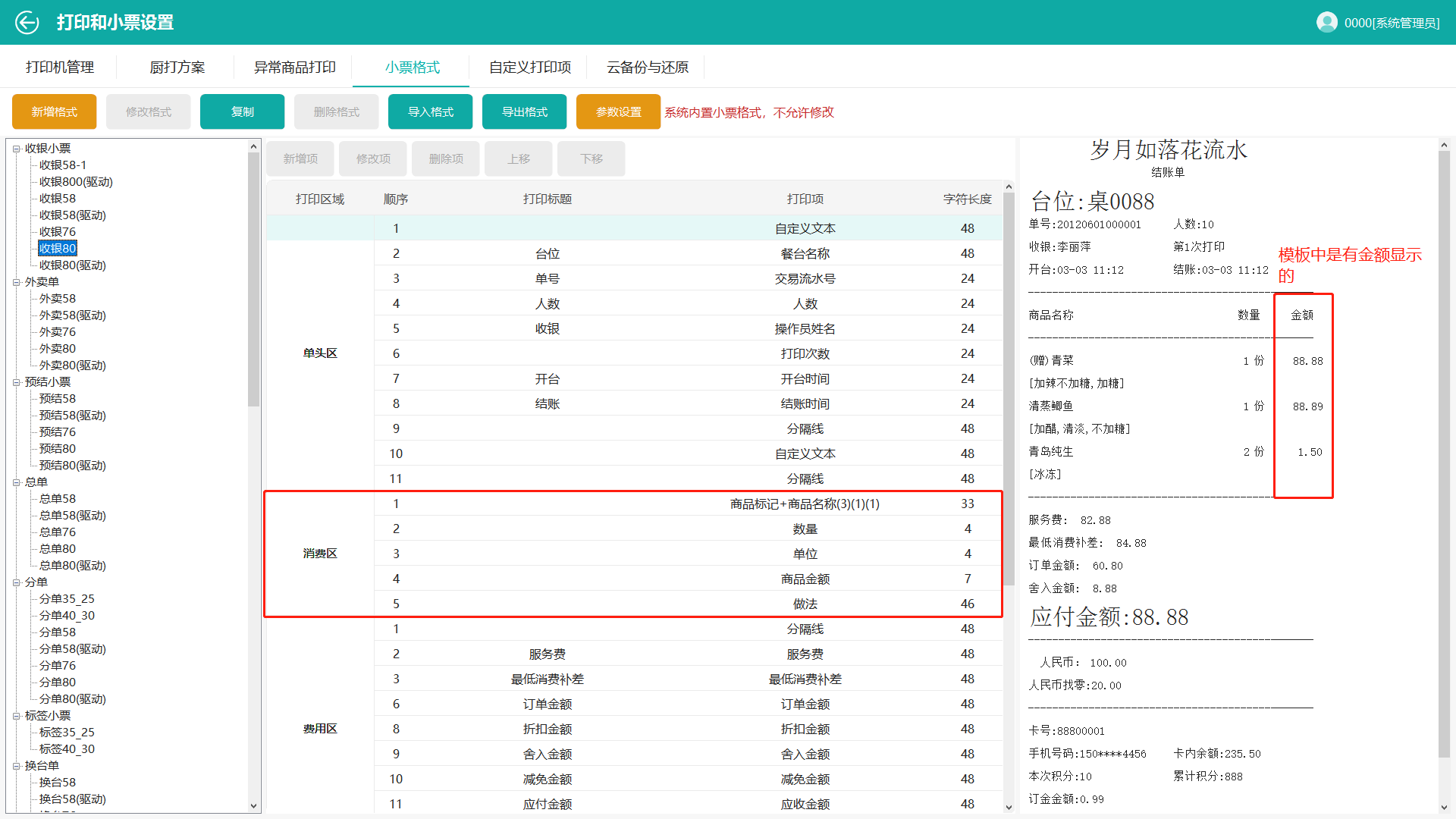Select 收银80(驱动) in the tree
The width and height of the screenshot is (1456, 819).
73,265
